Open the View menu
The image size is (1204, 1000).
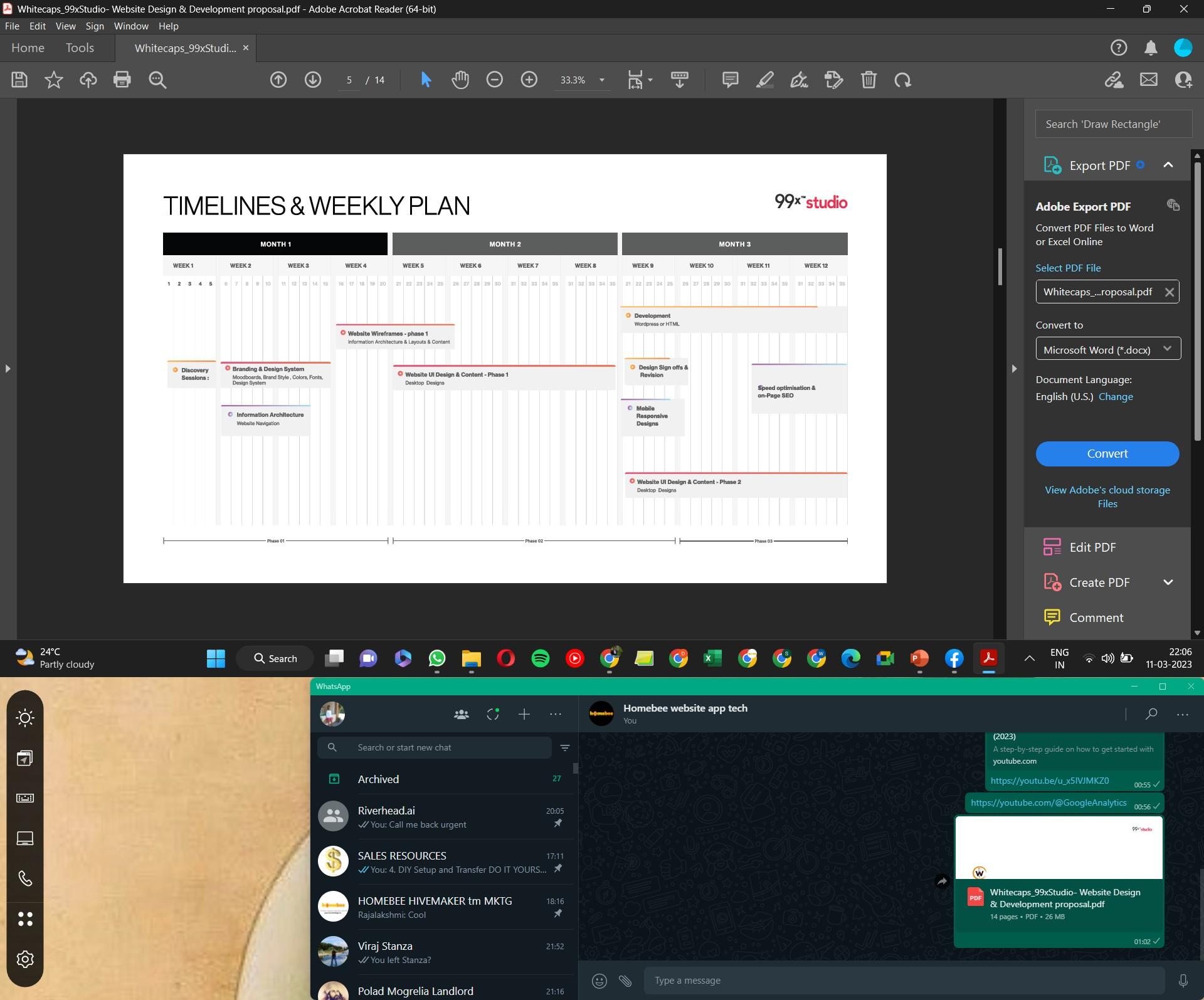tap(65, 26)
